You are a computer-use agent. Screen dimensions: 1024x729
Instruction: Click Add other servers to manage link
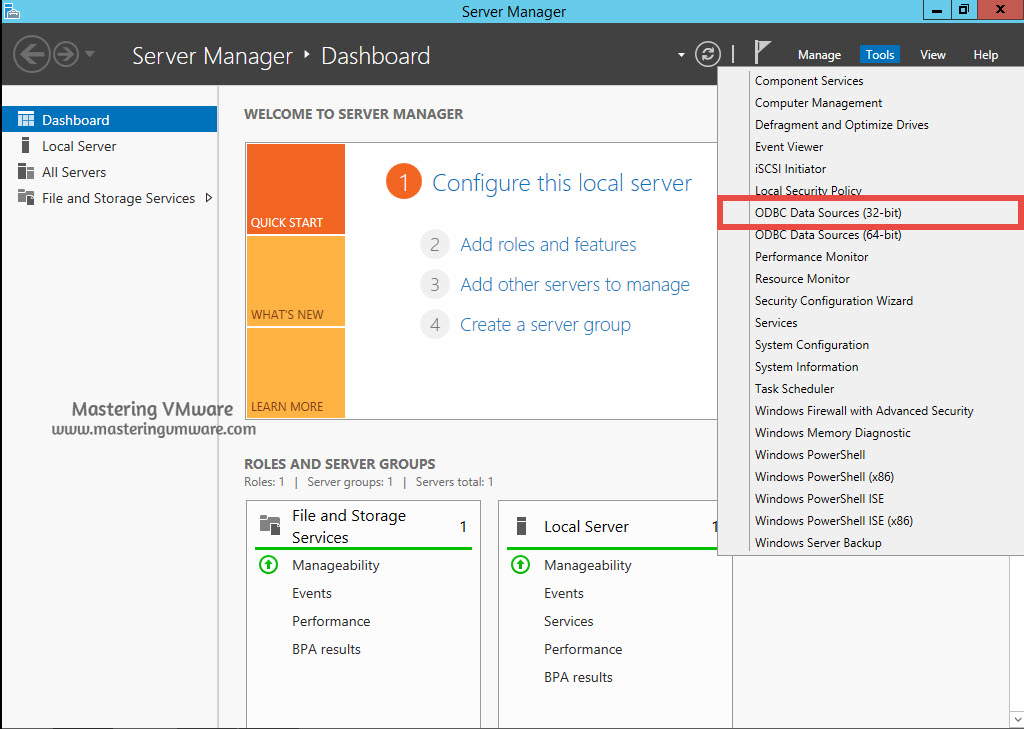point(575,285)
